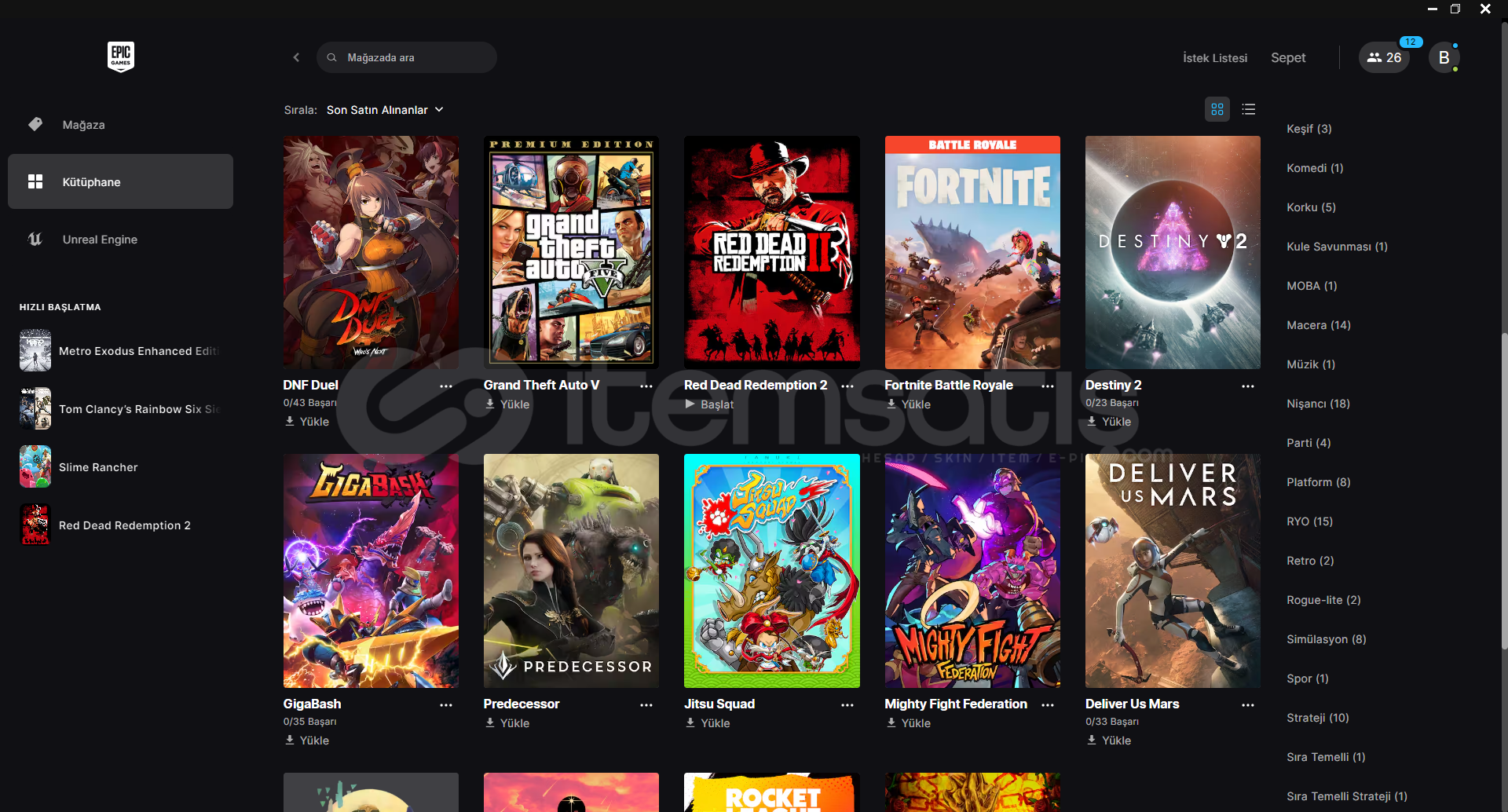
Task: Go back with the arrow icon
Action: 296,57
